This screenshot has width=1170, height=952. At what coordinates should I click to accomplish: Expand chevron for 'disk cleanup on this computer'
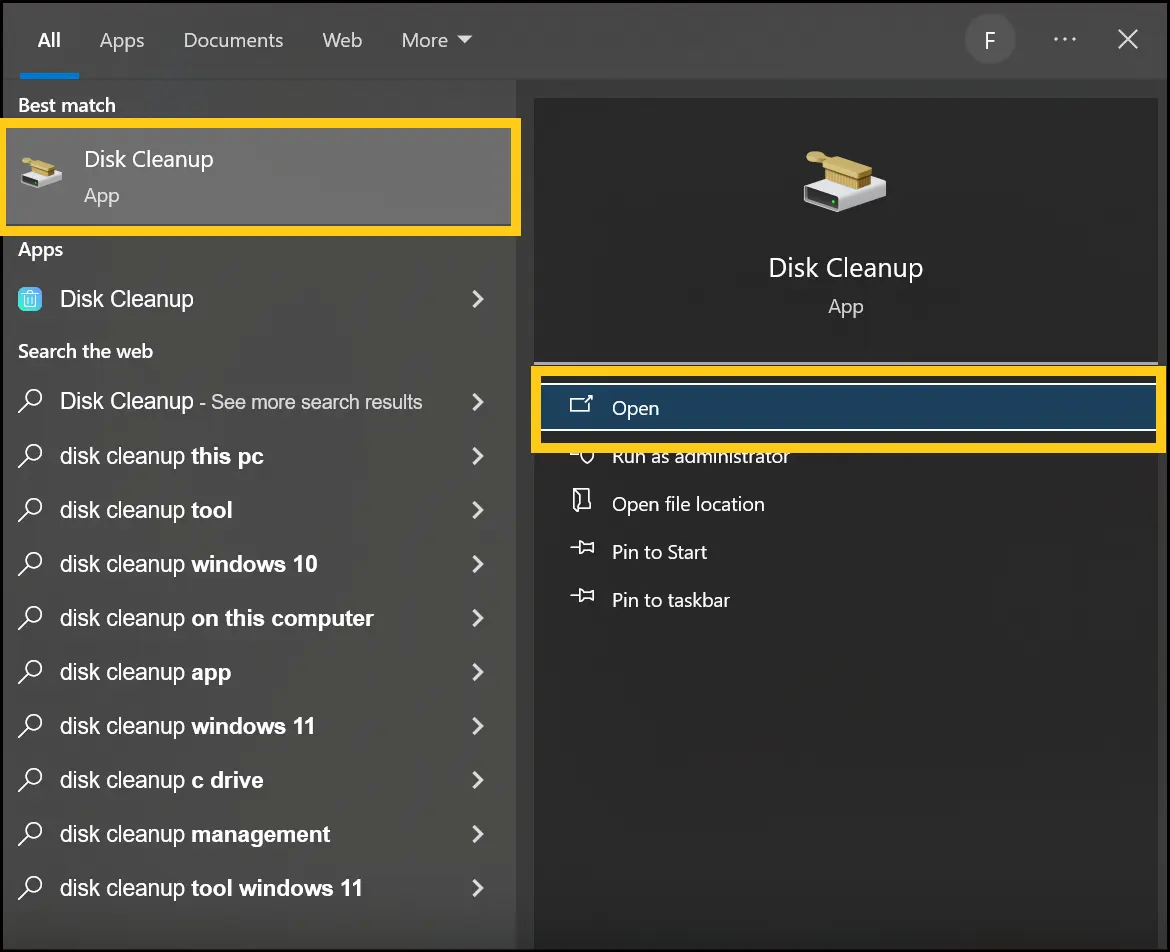(478, 618)
